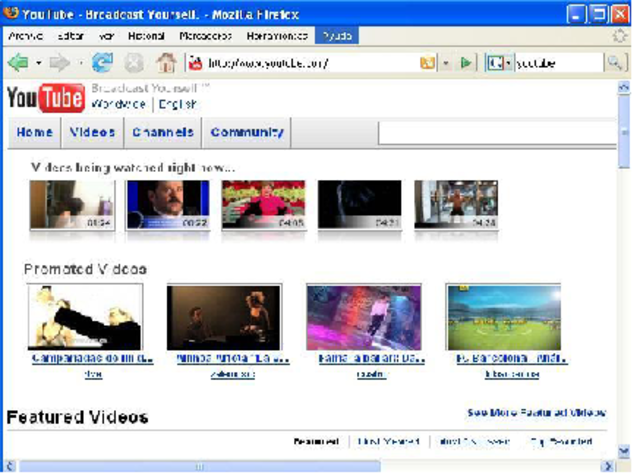Click the activity throbber icon in menu bar

tap(620, 36)
